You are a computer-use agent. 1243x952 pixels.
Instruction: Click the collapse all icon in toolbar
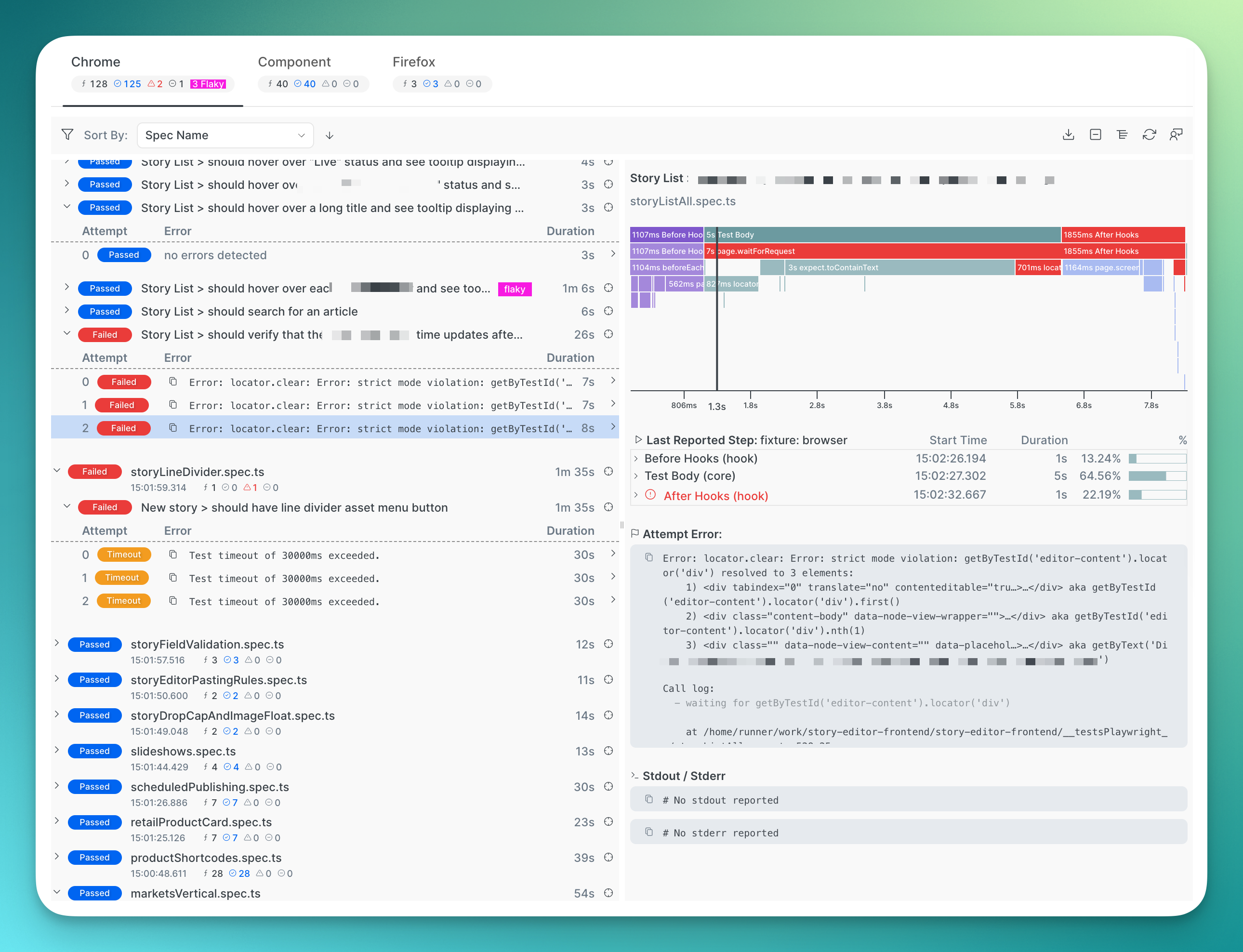pyautogui.click(x=1095, y=135)
